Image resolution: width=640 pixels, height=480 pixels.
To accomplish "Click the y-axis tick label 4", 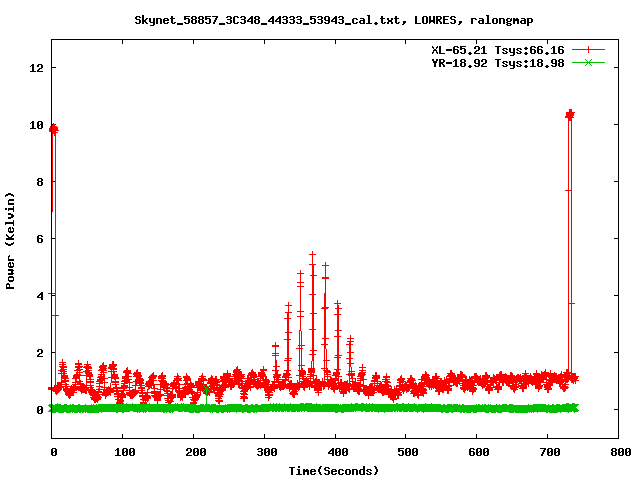I will tap(40, 296).
